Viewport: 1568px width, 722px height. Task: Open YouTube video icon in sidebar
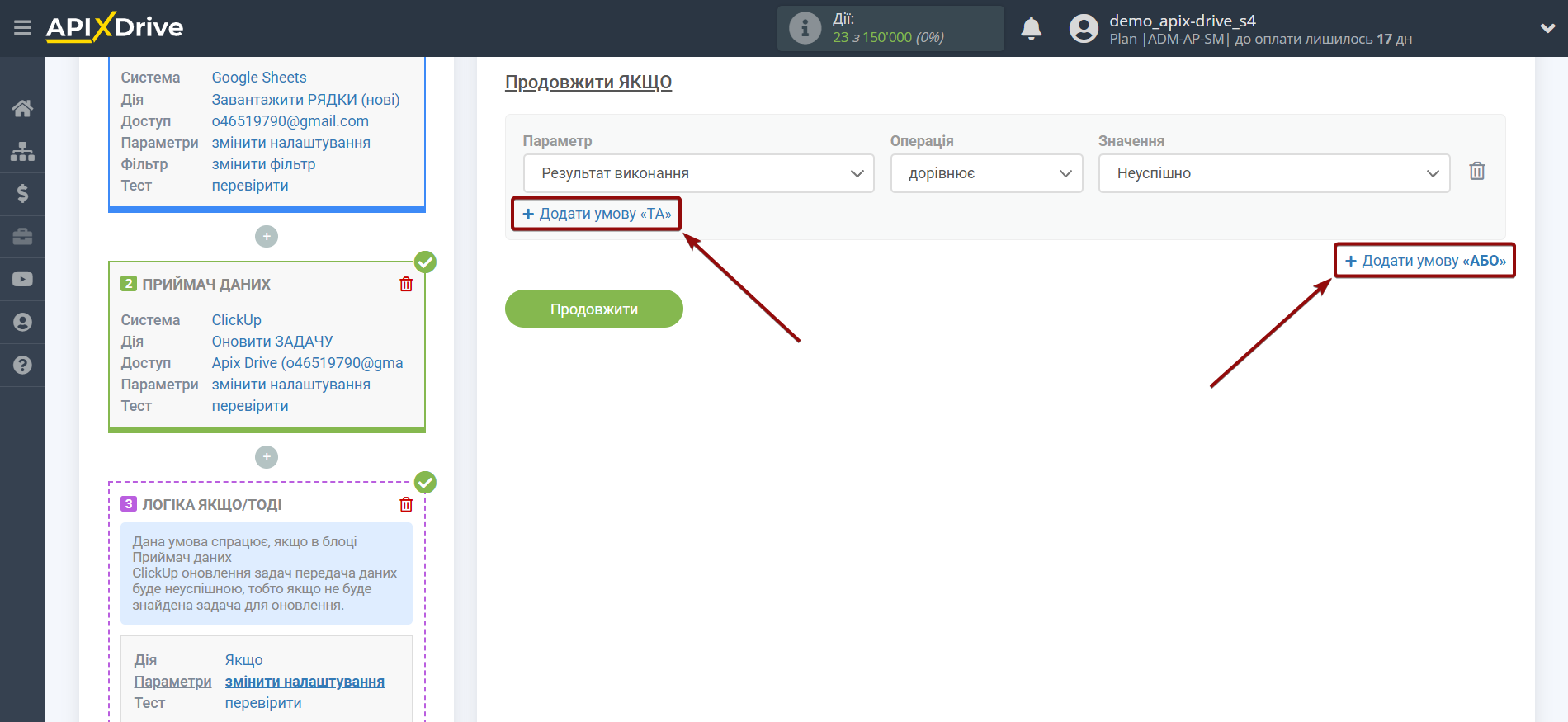[22, 280]
